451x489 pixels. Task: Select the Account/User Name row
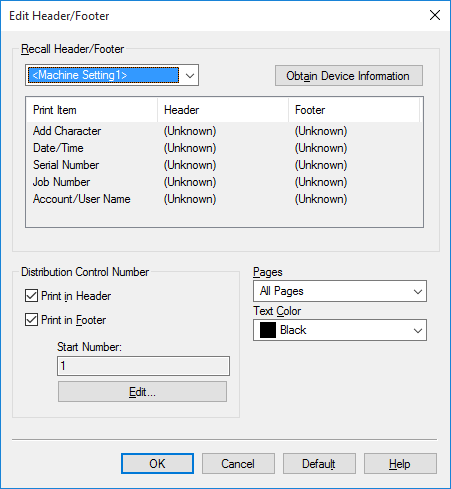point(223,199)
